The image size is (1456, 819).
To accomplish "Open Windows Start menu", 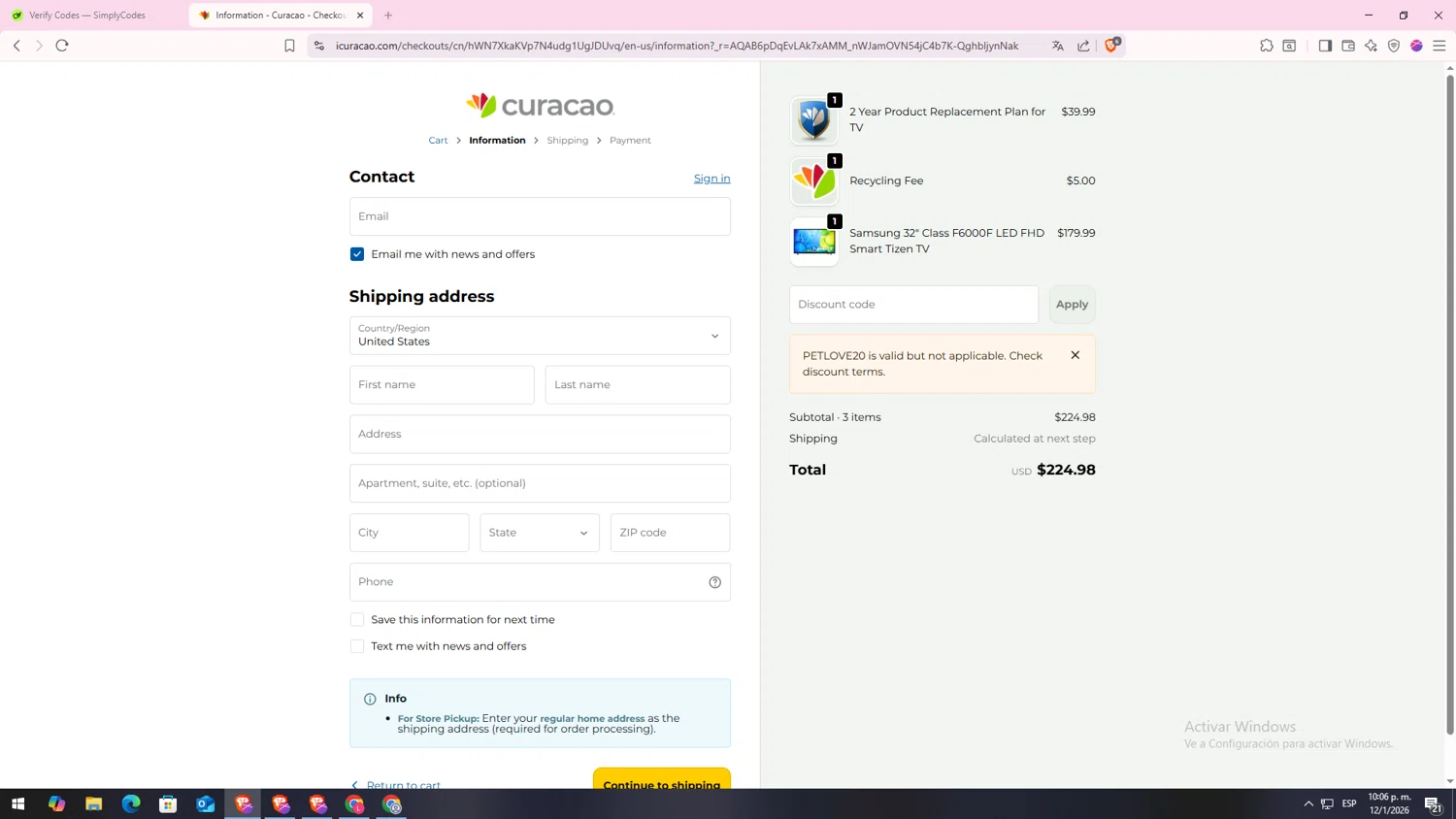I will (17, 803).
